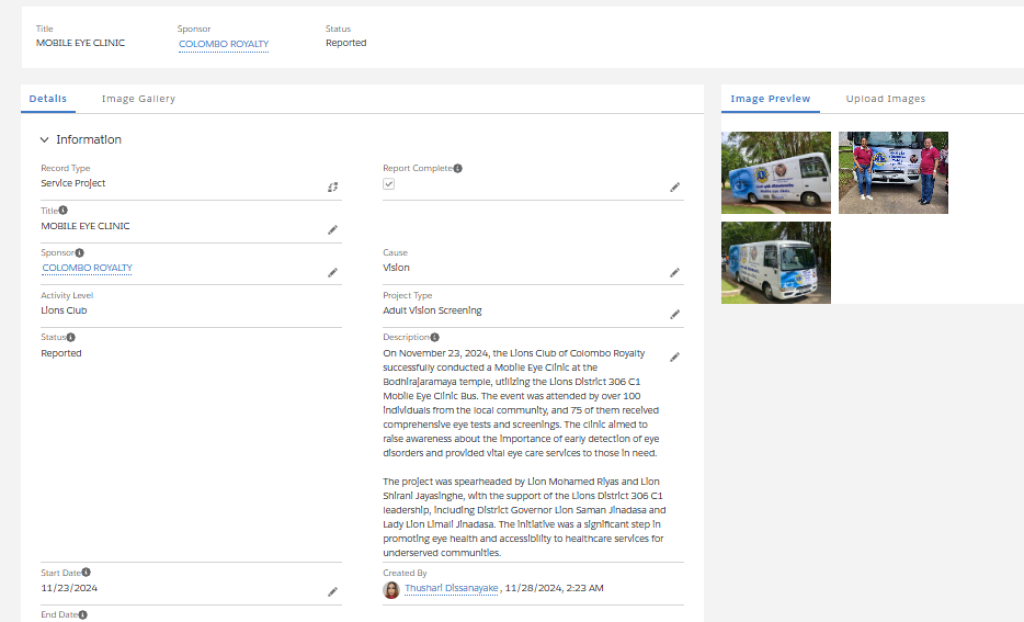Click the Lions Club activity level value

[x=64, y=310]
